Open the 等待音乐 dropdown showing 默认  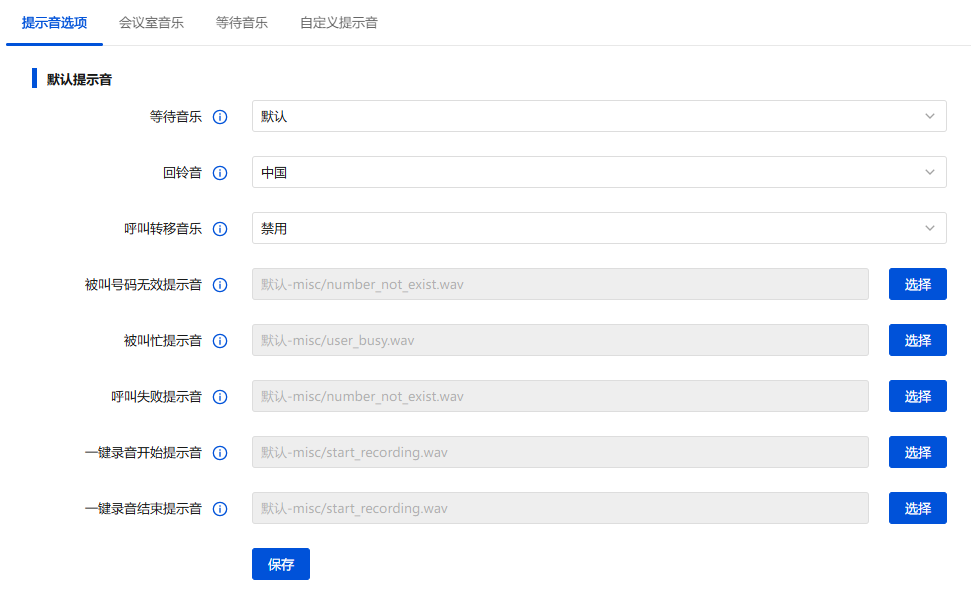[x=598, y=116]
